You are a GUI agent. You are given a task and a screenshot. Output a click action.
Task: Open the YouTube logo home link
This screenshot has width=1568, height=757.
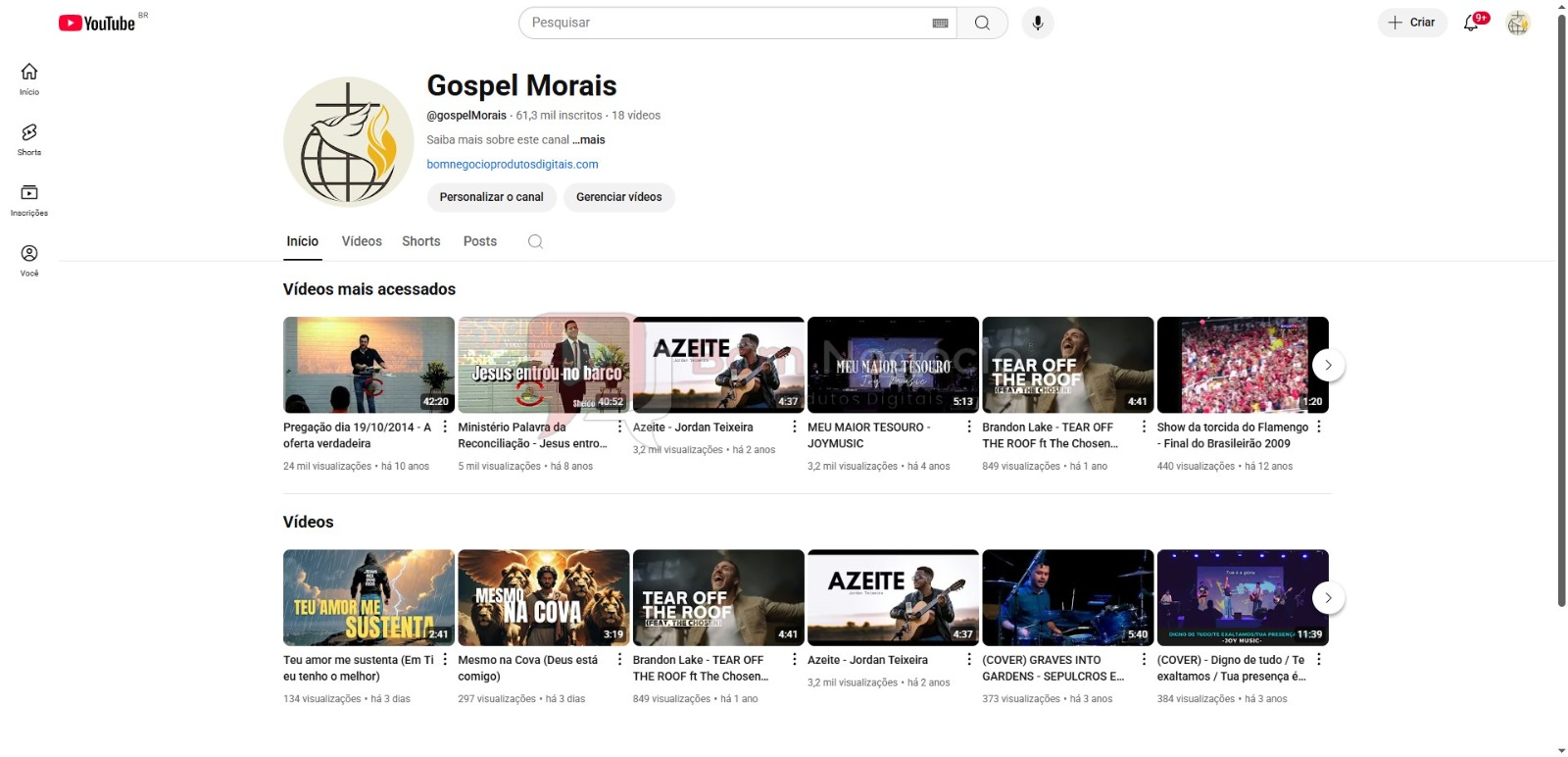coord(97,23)
